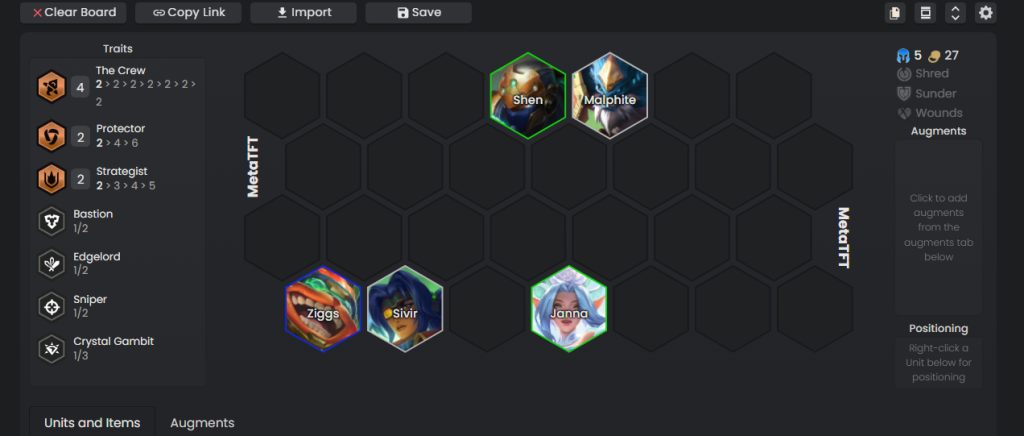The width and height of the screenshot is (1024, 436).
Task: Click the copy clipboard icon top right
Action: pos(895,12)
